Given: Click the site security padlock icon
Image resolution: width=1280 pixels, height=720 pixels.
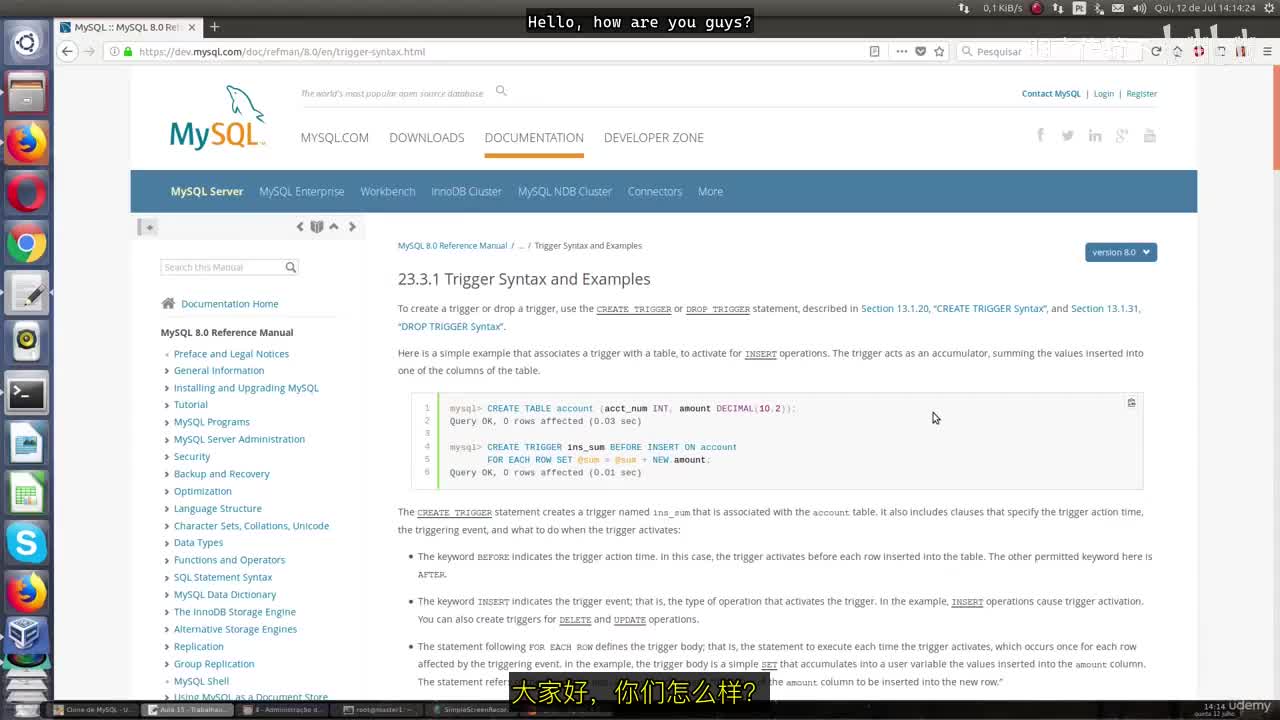Looking at the screenshot, I should point(128,52).
